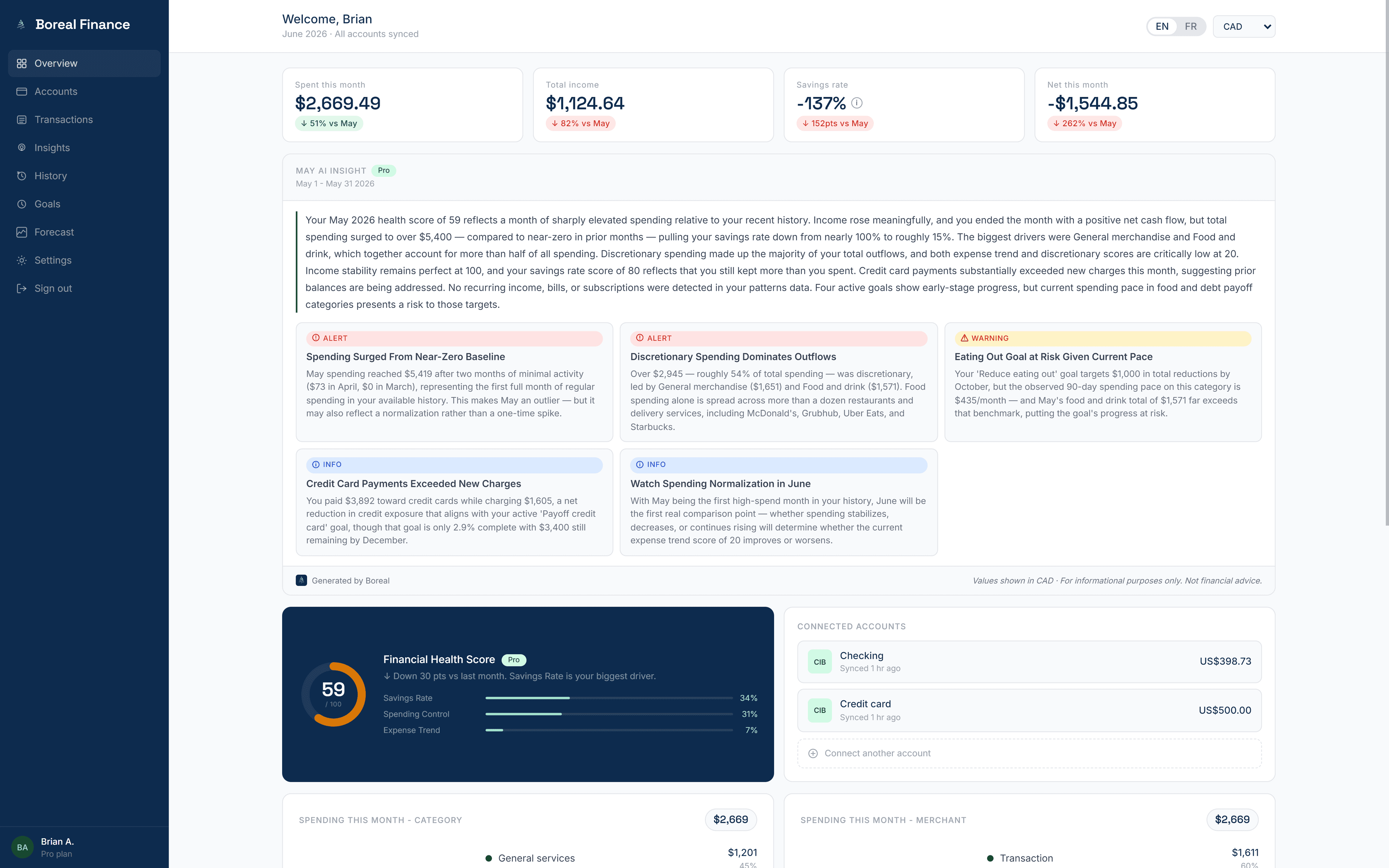1389x868 pixels.
Task: Click the Forecast chart icon in sidebar
Action: 22,232
